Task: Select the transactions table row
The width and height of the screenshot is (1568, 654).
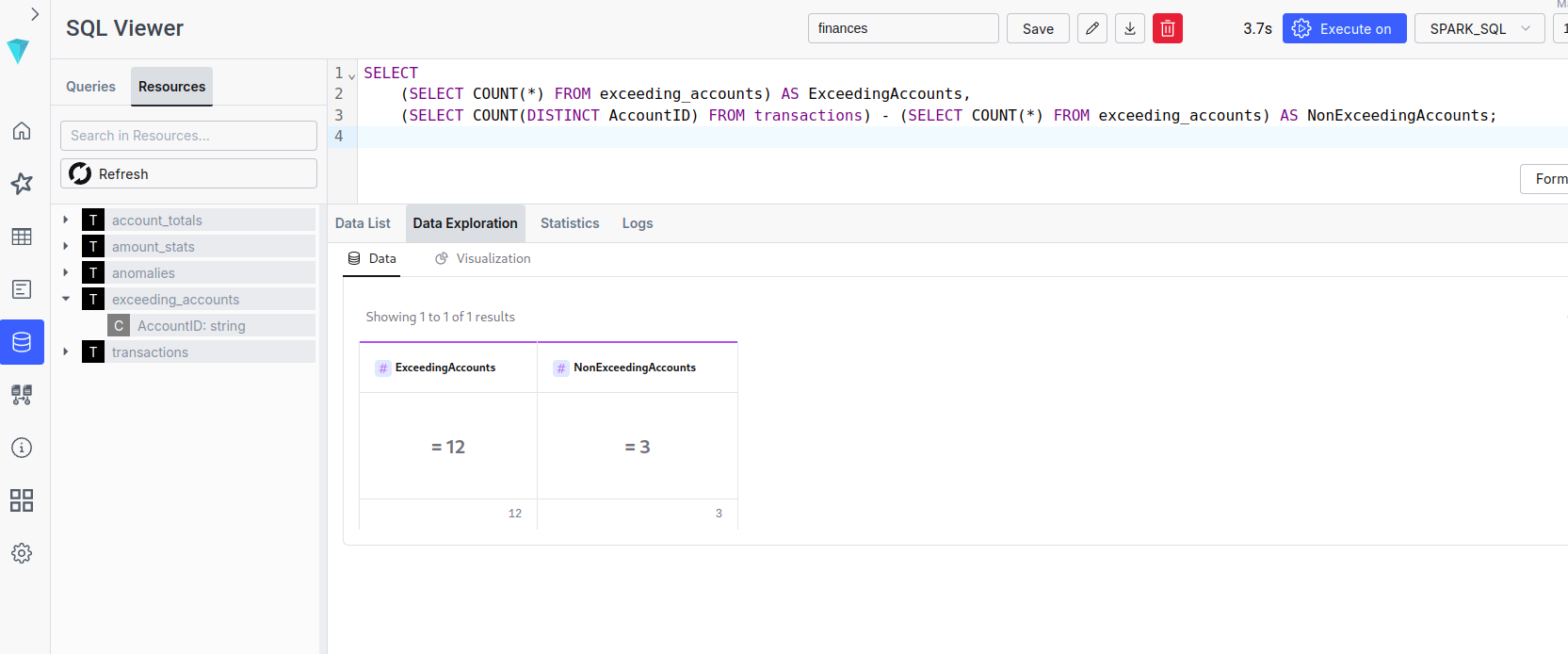Action: pos(199,352)
